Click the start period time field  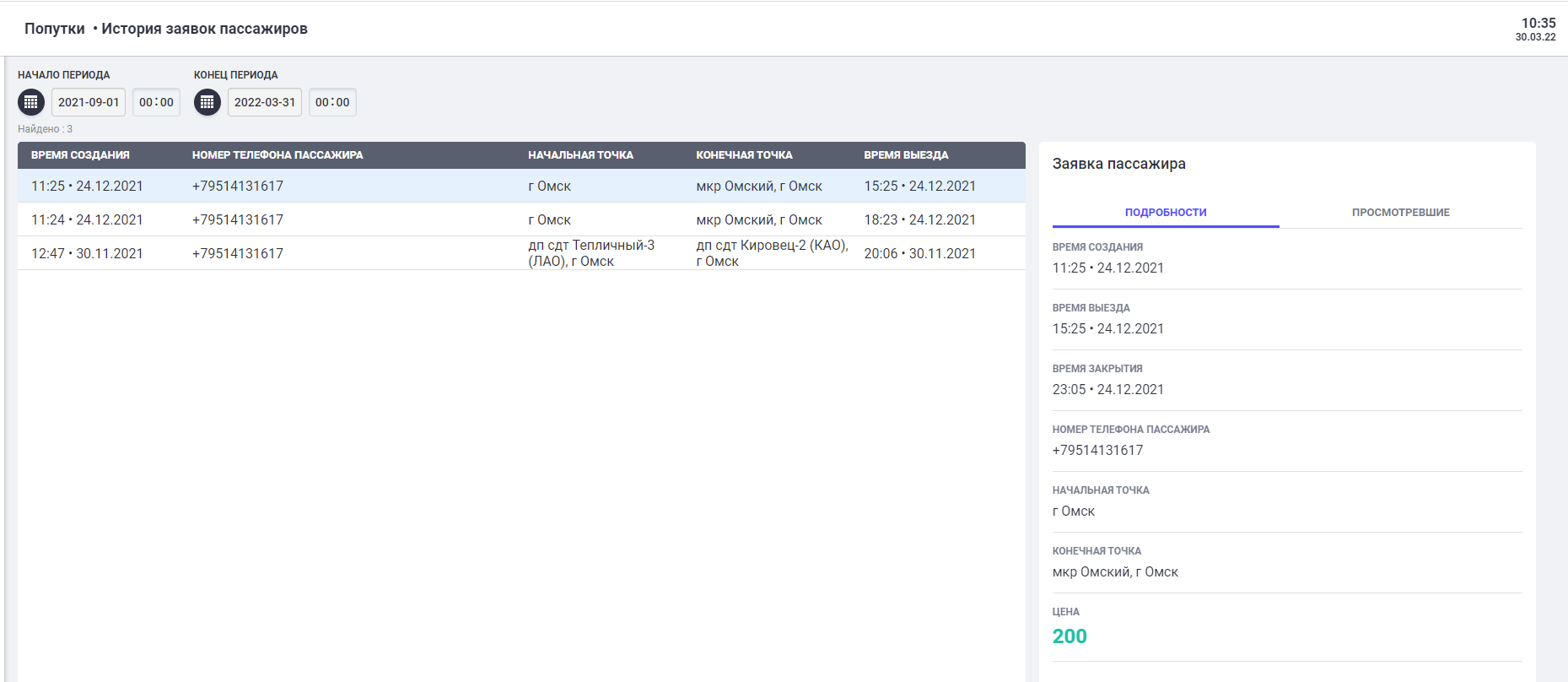[156, 102]
